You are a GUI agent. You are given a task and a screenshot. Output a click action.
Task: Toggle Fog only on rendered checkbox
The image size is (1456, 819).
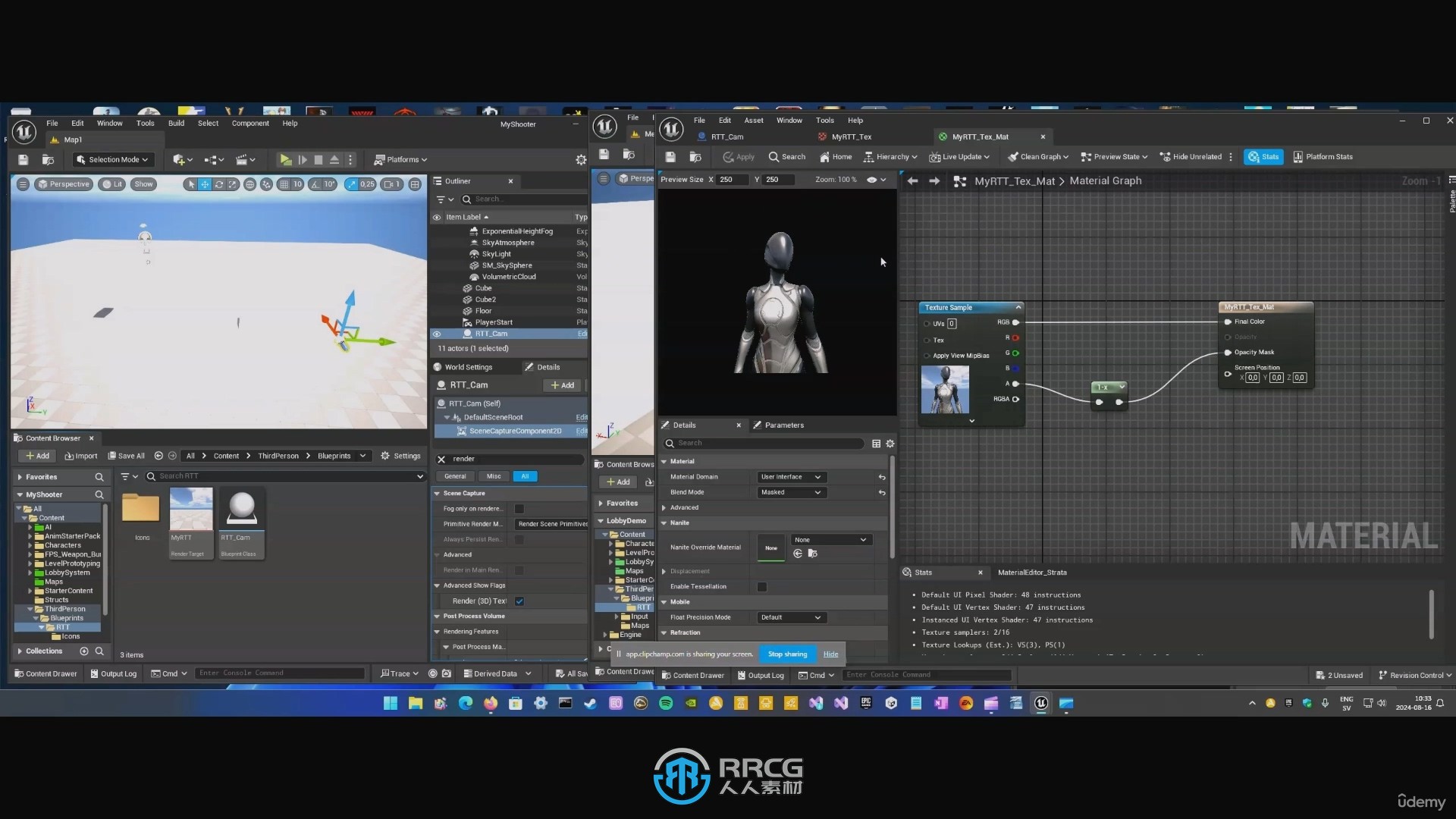tap(519, 509)
